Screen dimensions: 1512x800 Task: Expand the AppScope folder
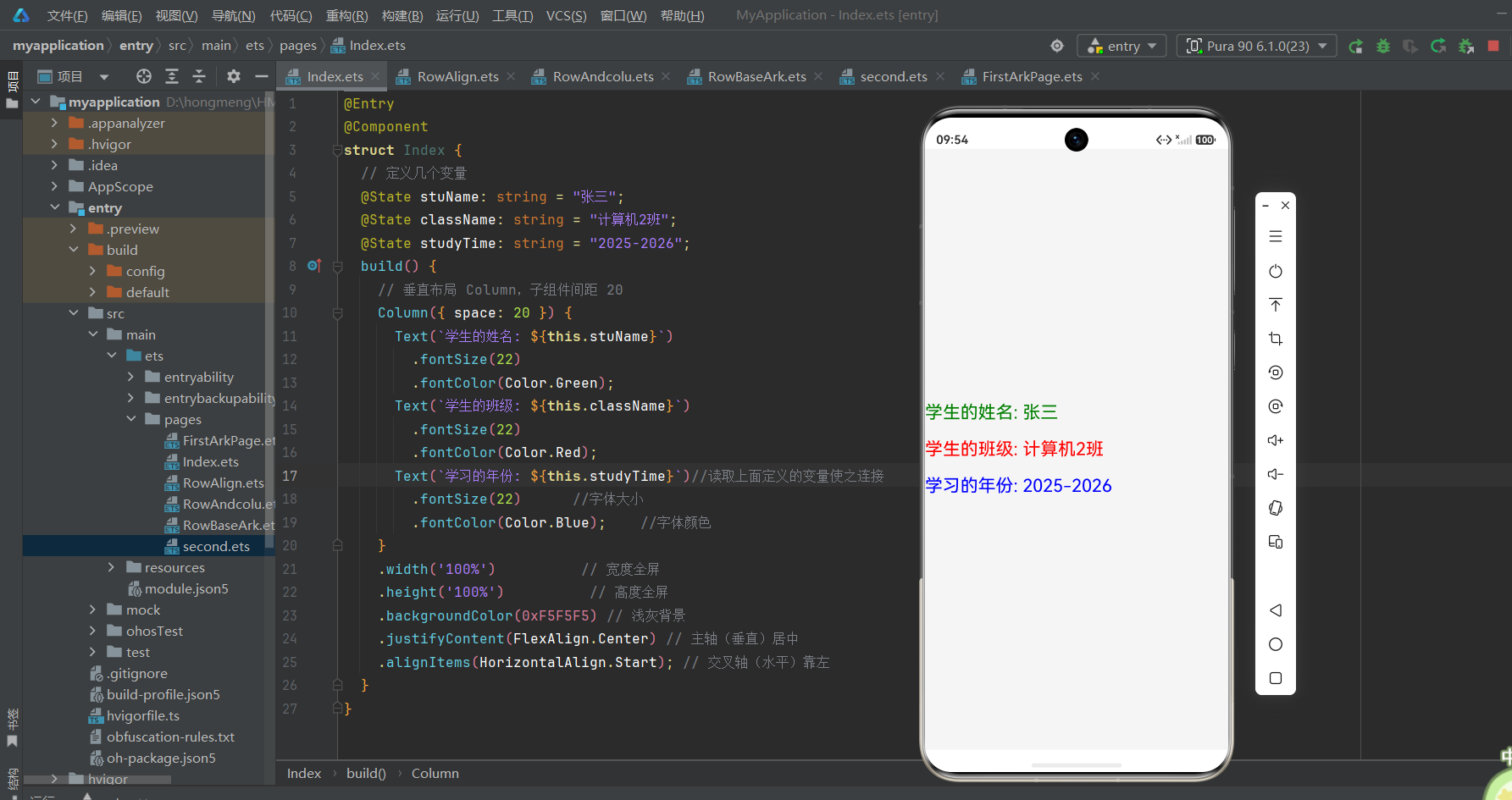55,186
